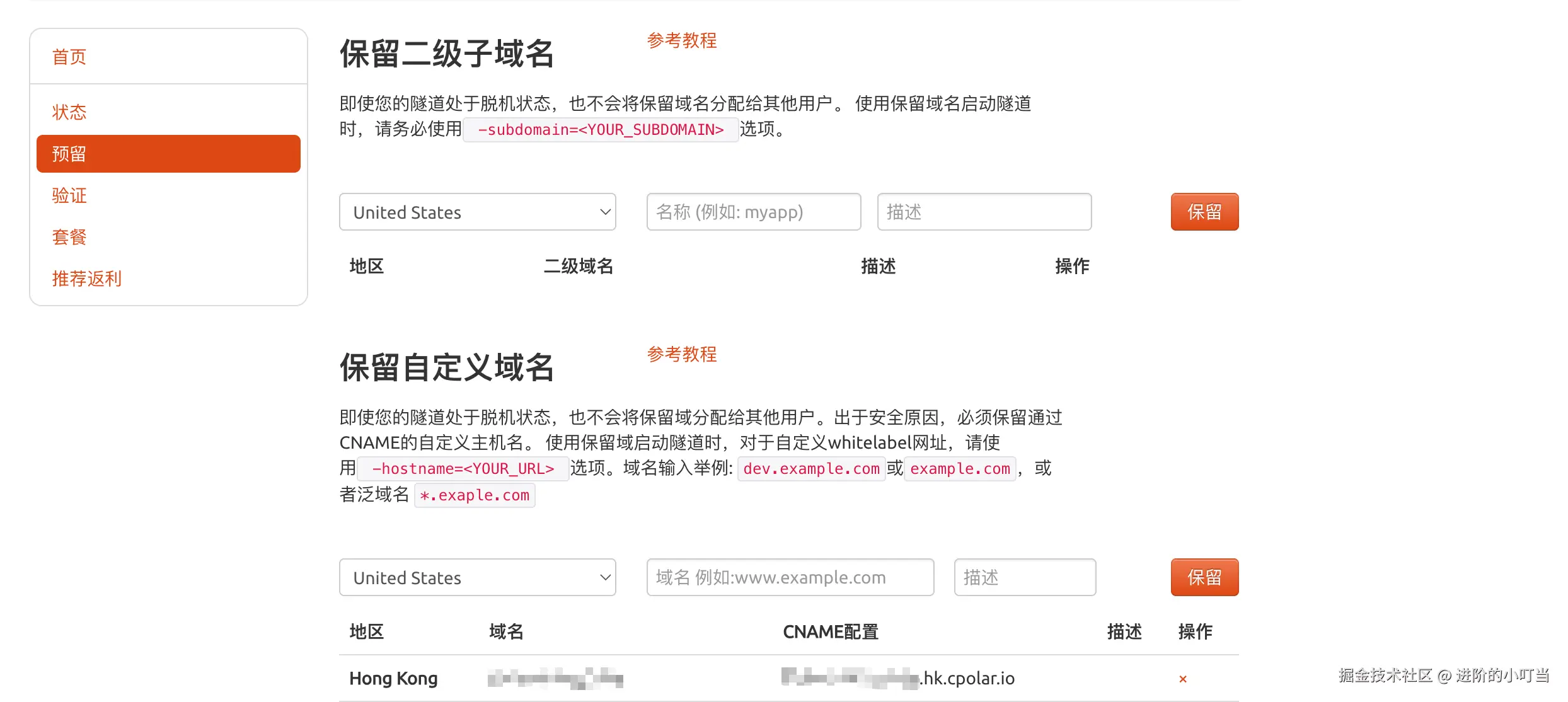Focus the 域名 例如:www.example.com field
The height and width of the screenshot is (702, 1568).
[x=790, y=577]
